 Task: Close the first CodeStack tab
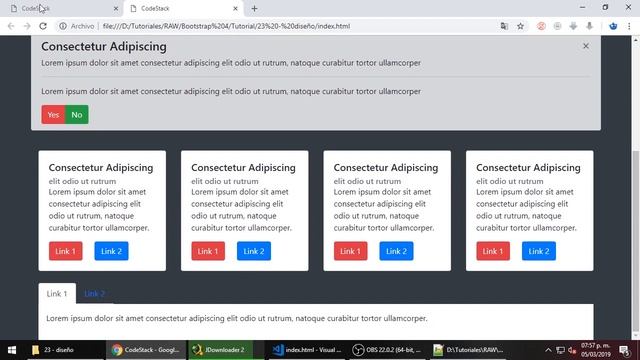coord(116,9)
